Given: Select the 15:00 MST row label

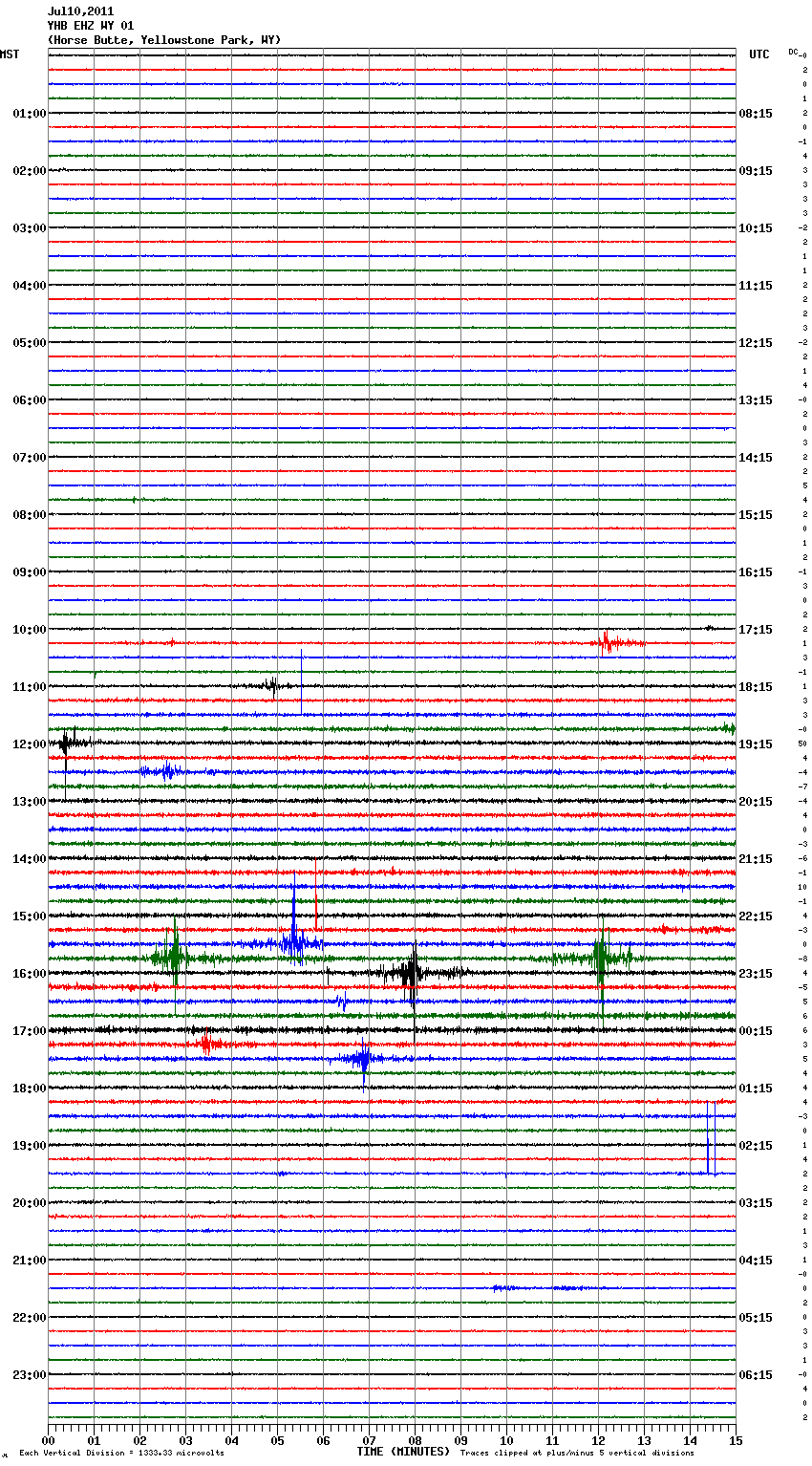Looking at the screenshot, I should pyautogui.click(x=29, y=916).
